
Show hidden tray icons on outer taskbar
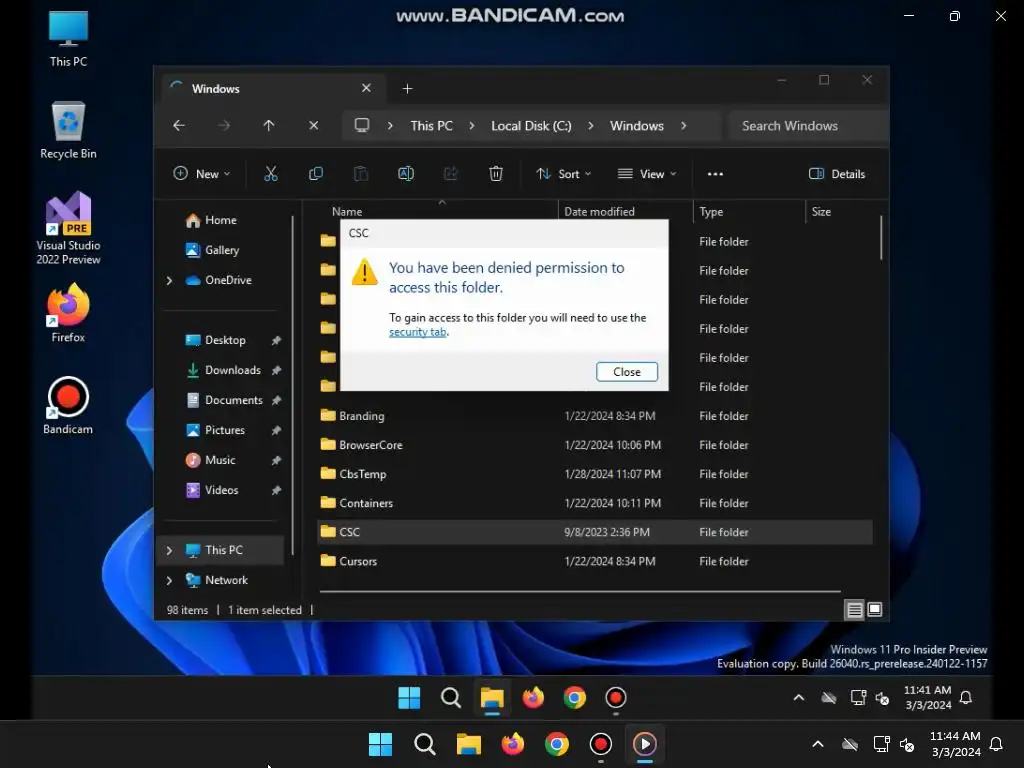tap(818, 744)
